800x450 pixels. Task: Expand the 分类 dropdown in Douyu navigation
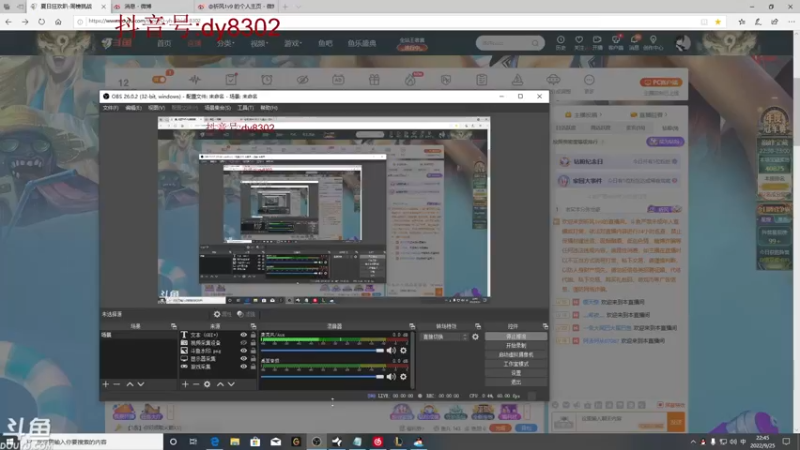[x=226, y=43]
